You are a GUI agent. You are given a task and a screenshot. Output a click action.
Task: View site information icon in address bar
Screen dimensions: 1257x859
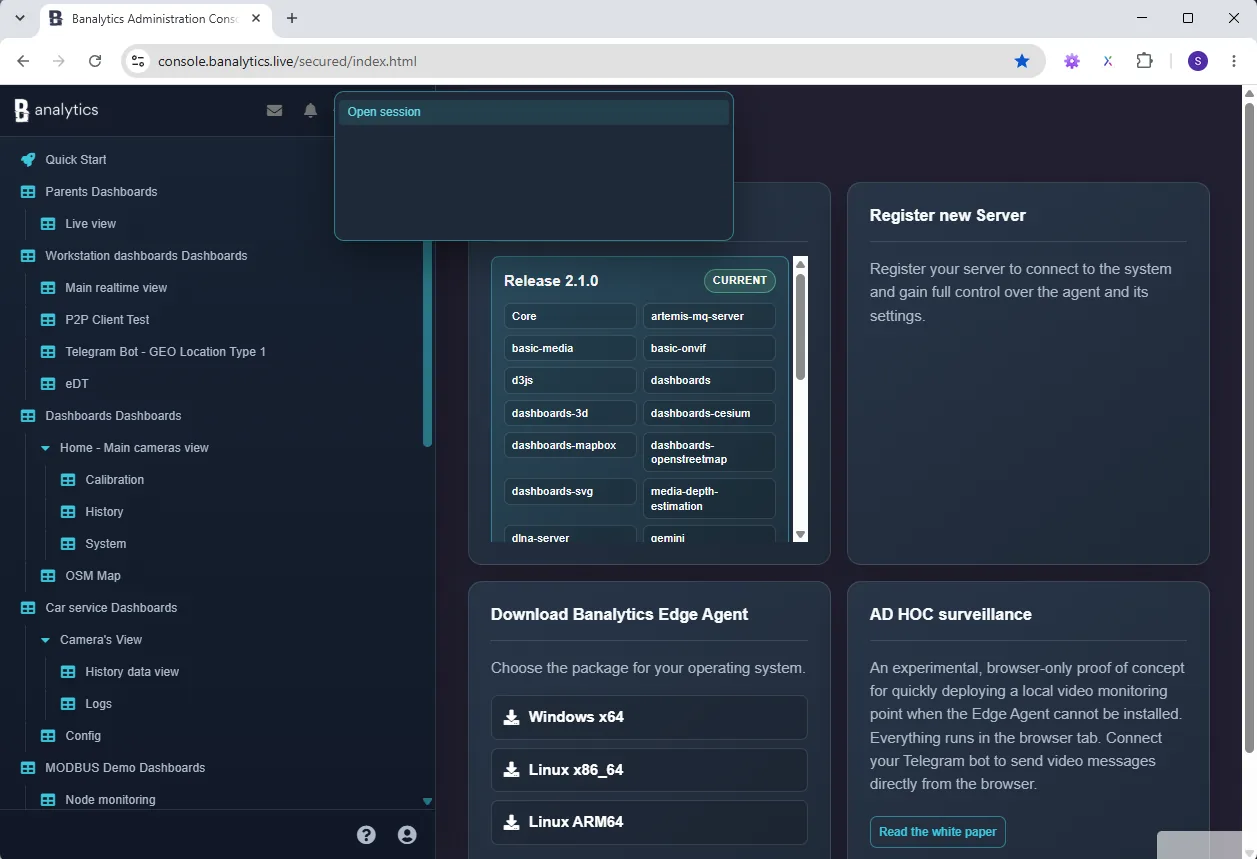[x=138, y=61]
